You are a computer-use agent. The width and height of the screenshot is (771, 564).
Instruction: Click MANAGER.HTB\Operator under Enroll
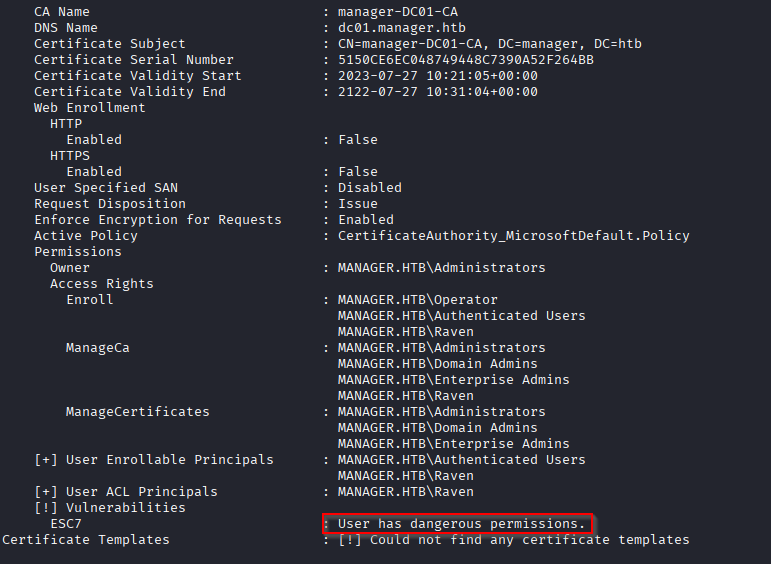coord(417,299)
